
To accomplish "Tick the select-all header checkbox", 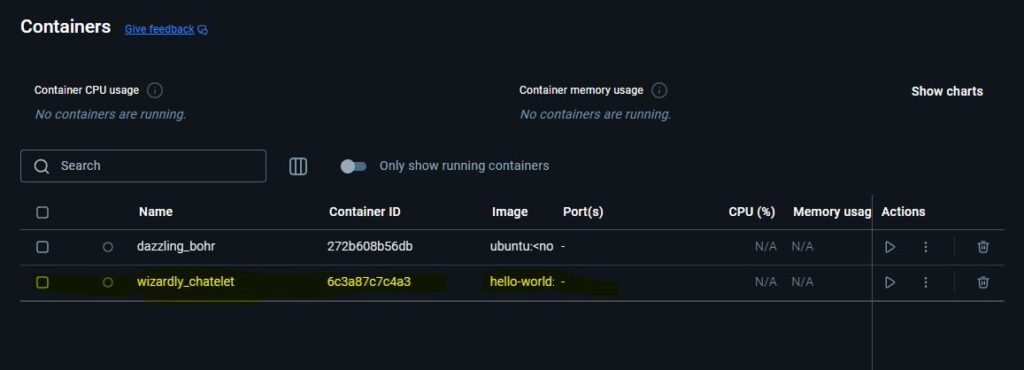I will [42, 212].
